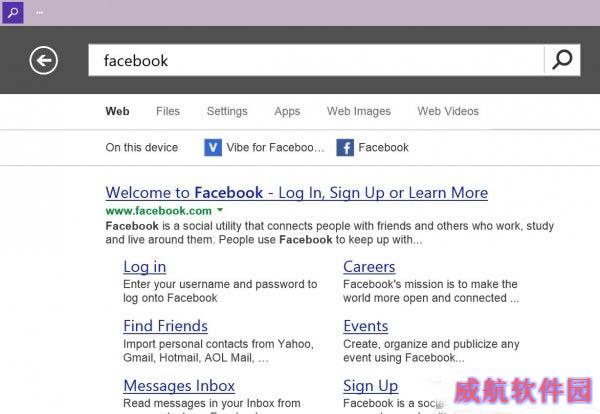Open the Messages Inbox sublink
The image size is (600, 414).
(179, 386)
